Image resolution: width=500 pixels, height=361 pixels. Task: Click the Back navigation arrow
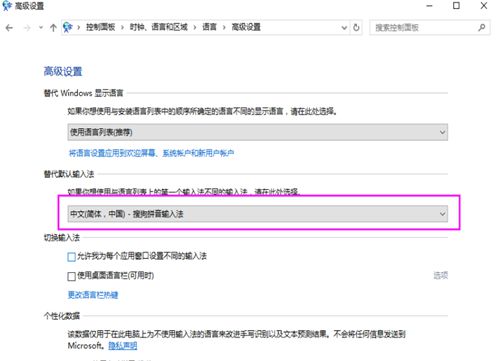pyautogui.click(x=9, y=28)
